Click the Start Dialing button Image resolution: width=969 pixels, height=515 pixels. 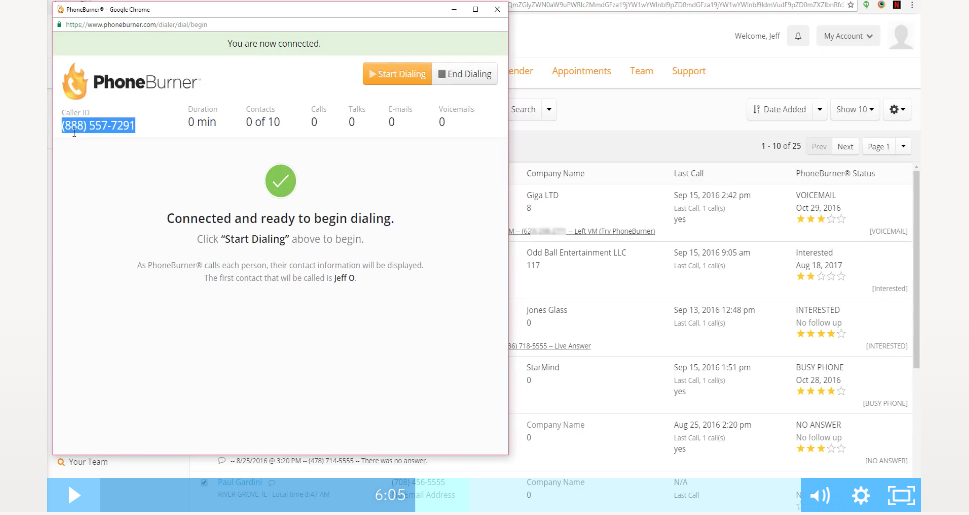click(x=397, y=74)
